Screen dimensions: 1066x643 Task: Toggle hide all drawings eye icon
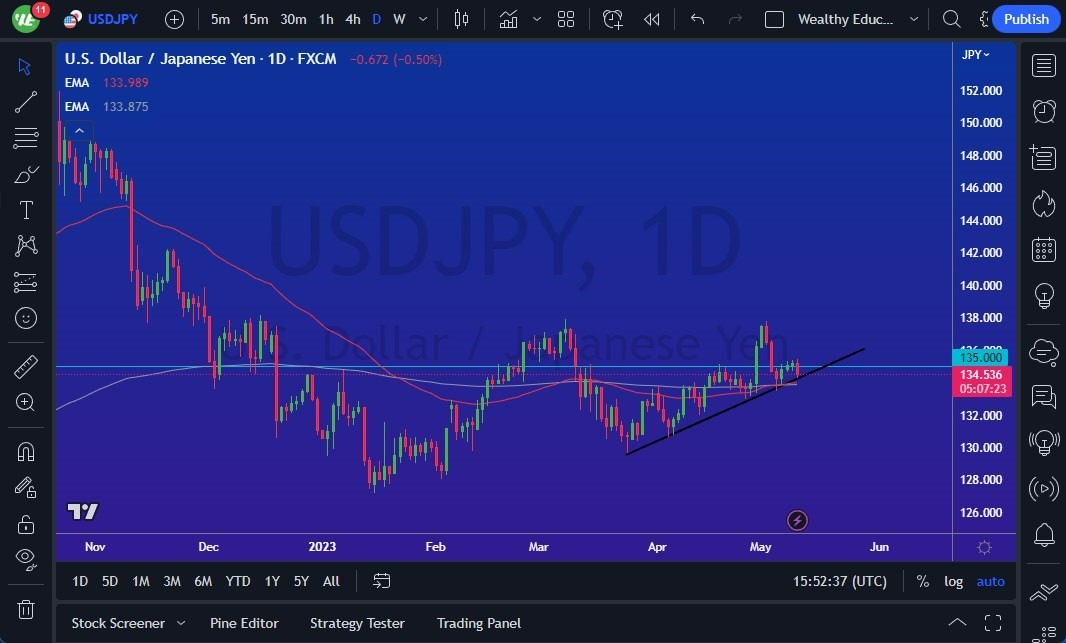(25, 559)
